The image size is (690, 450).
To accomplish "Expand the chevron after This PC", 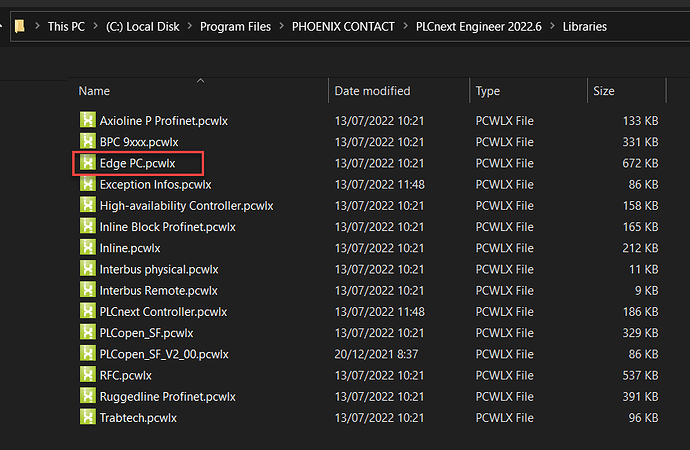I will (x=95, y=26).
